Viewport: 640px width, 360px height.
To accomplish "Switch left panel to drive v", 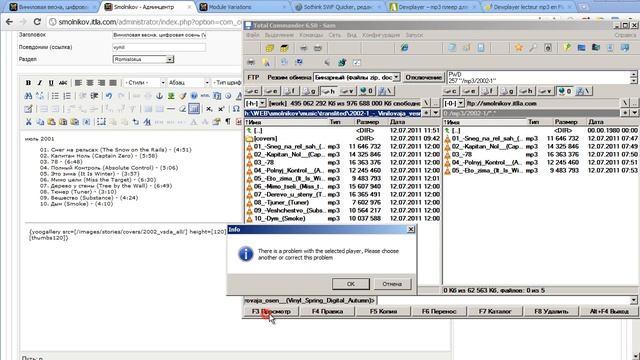I will pyautogui.click(x=347, y=91).
